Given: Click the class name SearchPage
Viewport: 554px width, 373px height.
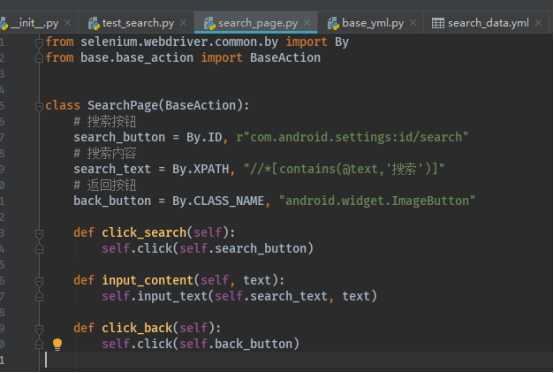Looking at the screenshot, I should coord(123,105).
